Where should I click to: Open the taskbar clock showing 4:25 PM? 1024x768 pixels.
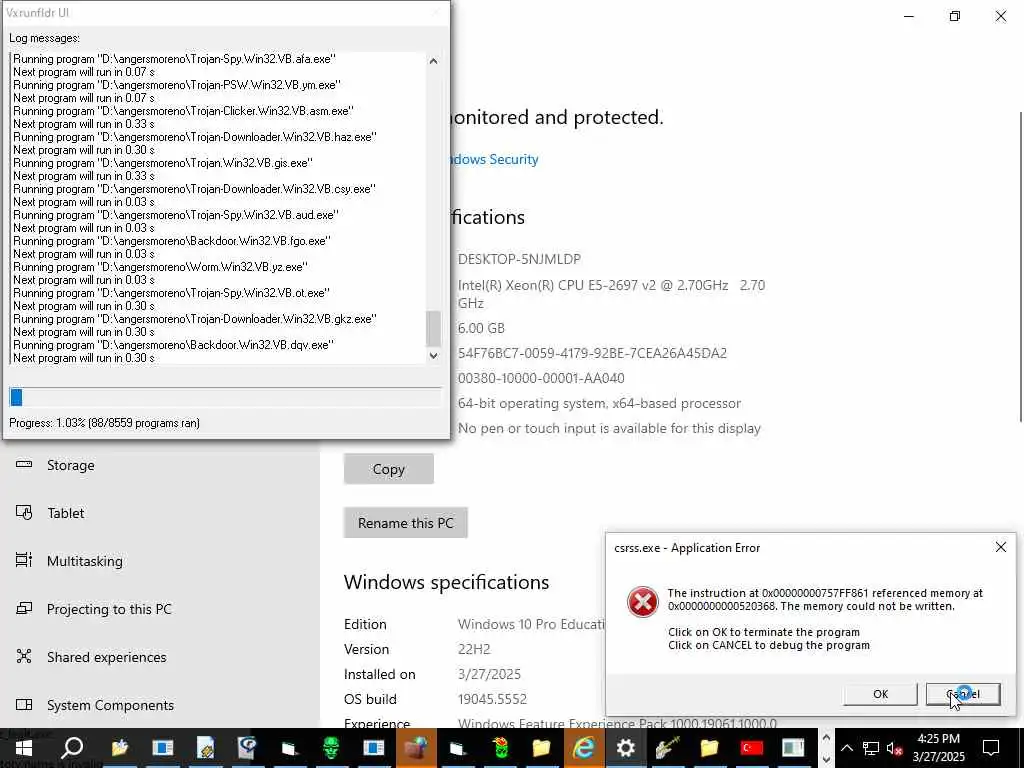pyautogui.click(x=938, y=748)
